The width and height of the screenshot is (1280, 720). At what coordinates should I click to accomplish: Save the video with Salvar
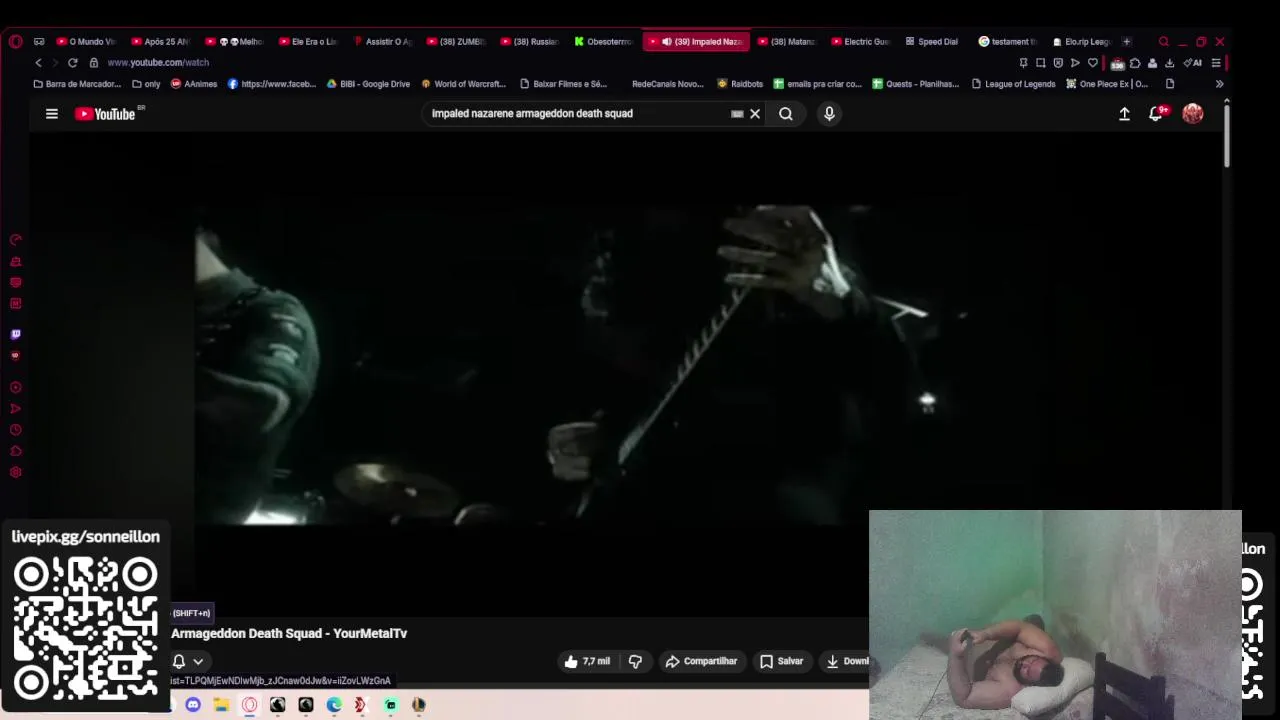point(781,661)
